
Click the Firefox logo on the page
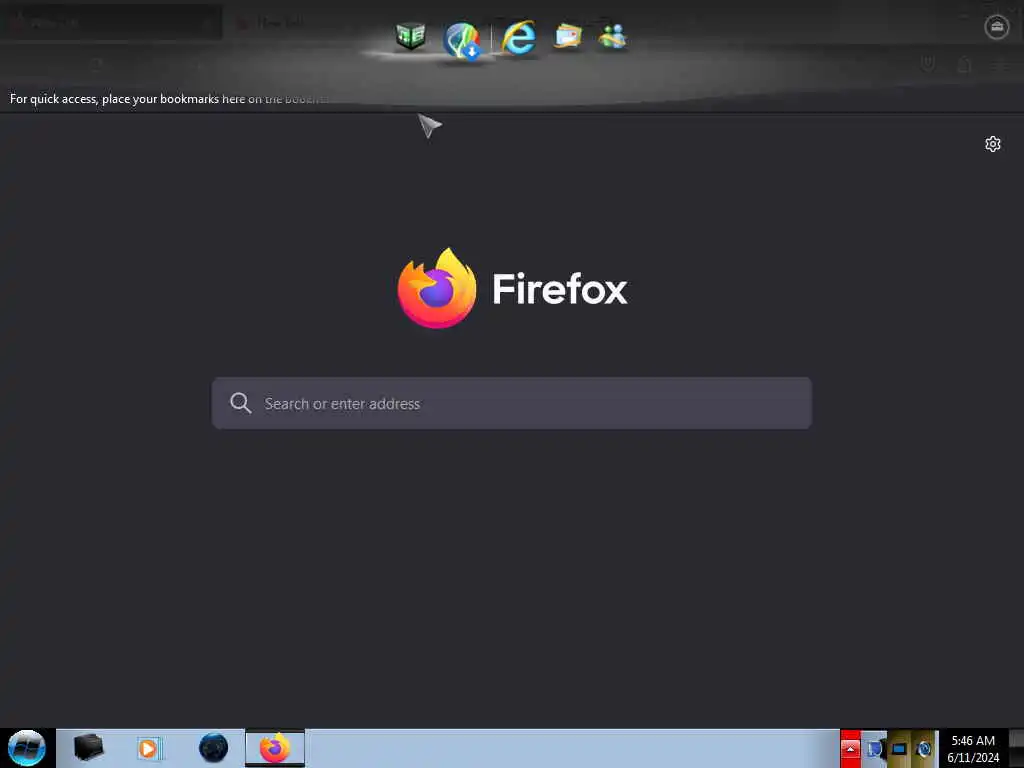pos(437,288)
